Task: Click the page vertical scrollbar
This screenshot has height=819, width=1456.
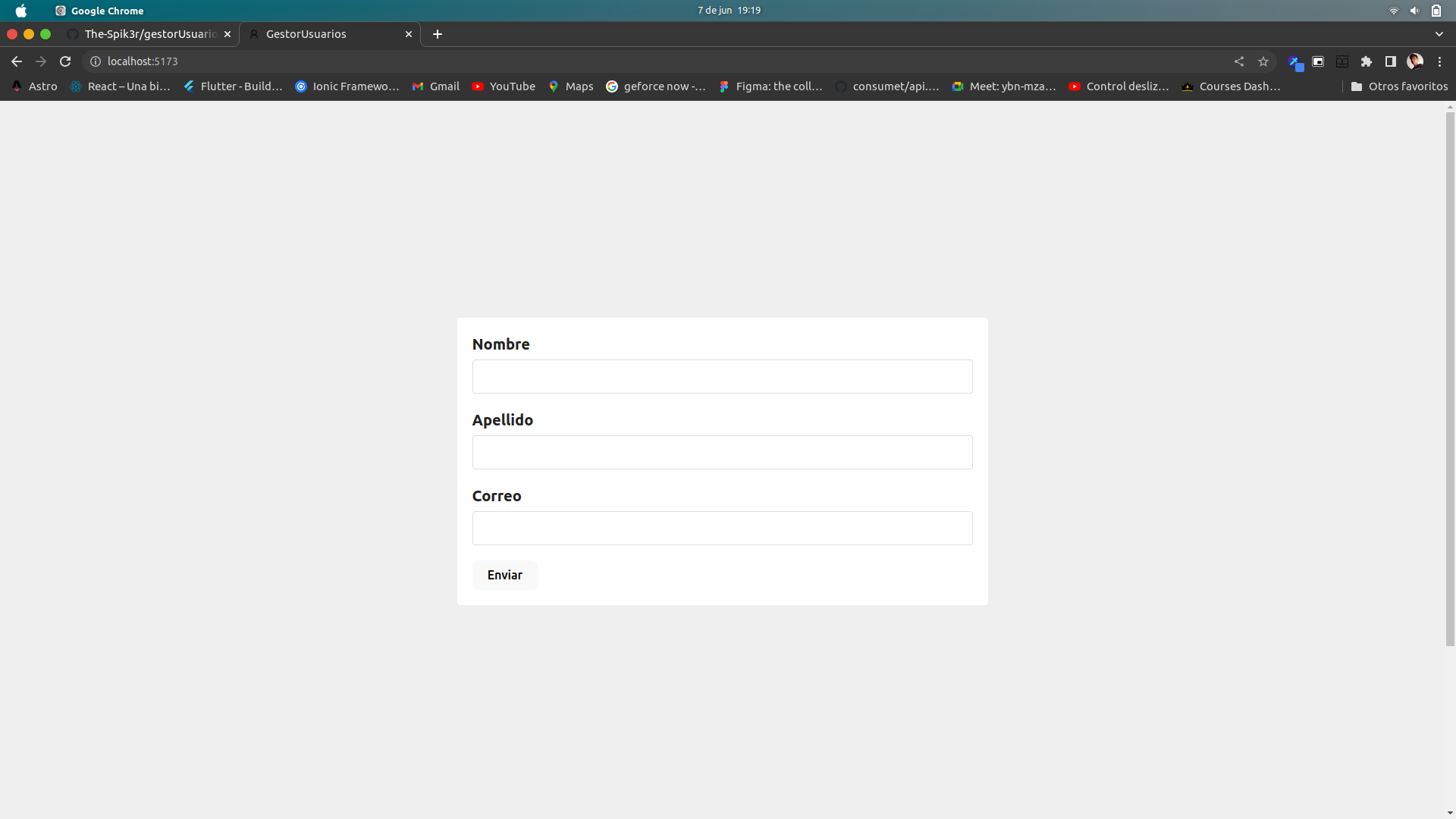Action: pyautogui.click(x=1450, y=379)
